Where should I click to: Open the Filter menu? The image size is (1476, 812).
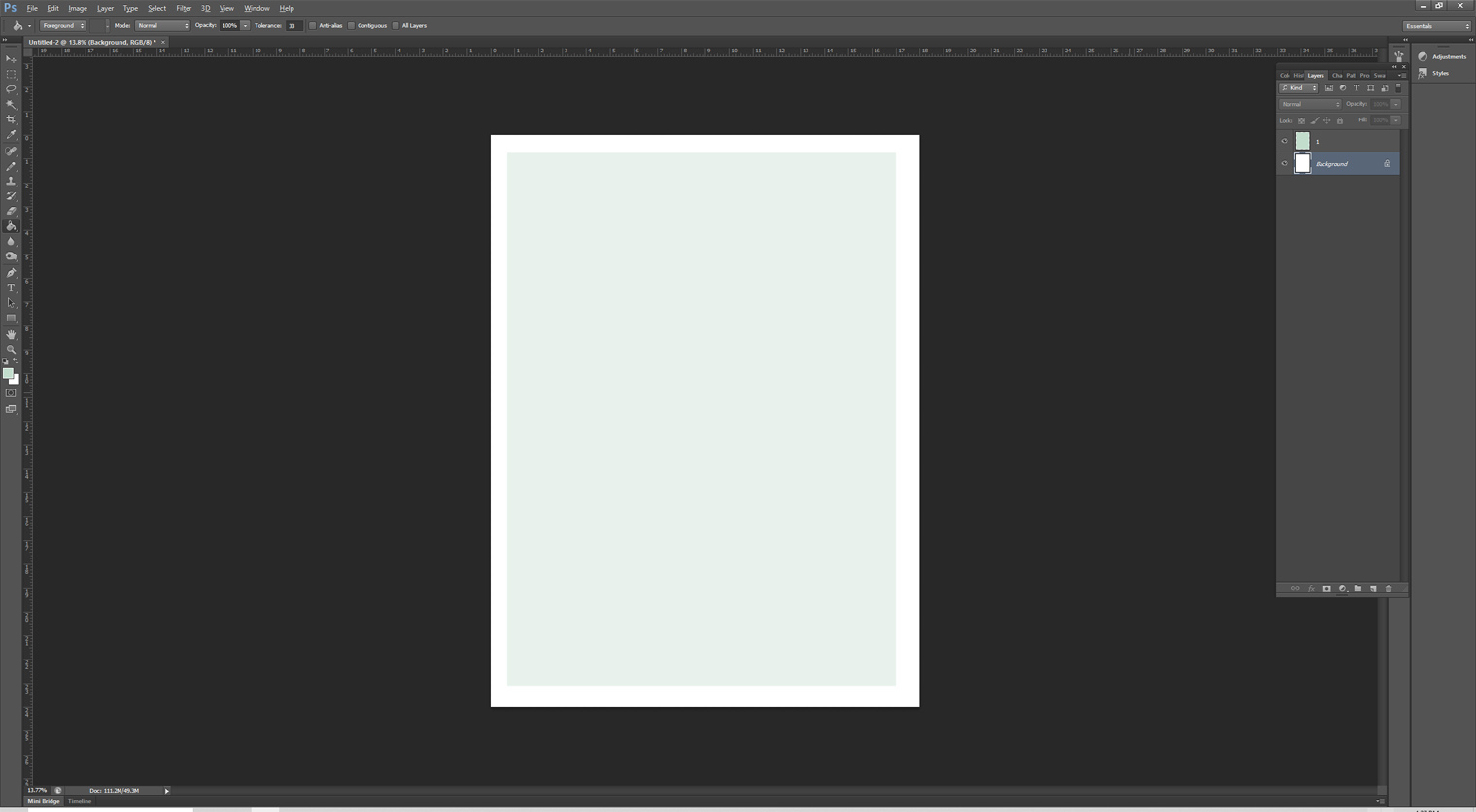pyautogui.click(x=183, y=8)
